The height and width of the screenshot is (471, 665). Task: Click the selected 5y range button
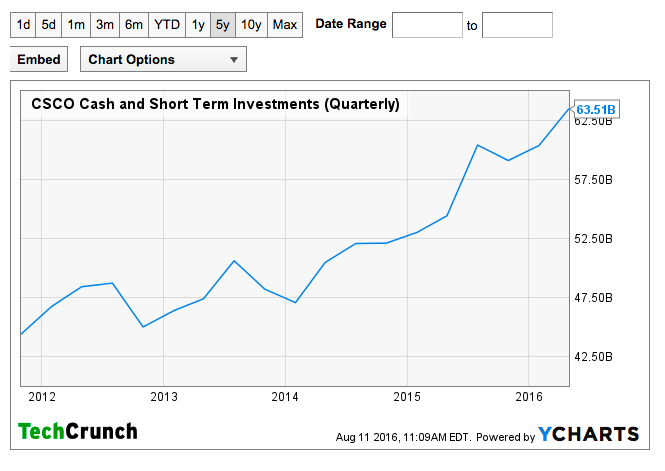click(222, 24)
